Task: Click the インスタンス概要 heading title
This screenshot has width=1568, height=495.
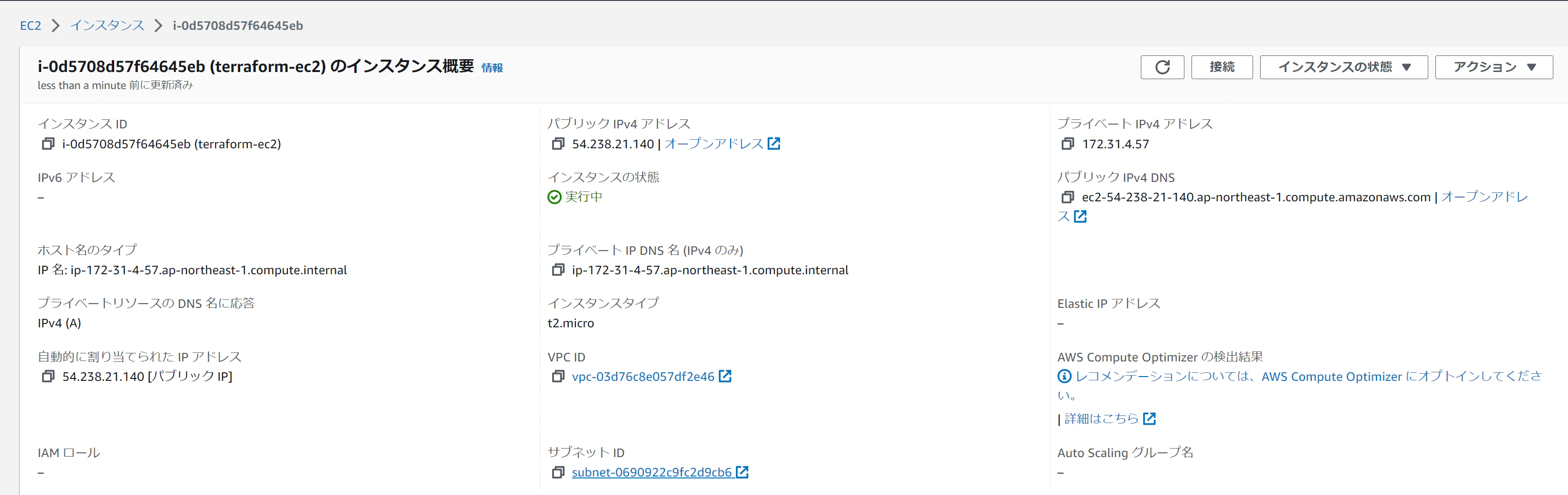Action: click(x=255, y=66)
